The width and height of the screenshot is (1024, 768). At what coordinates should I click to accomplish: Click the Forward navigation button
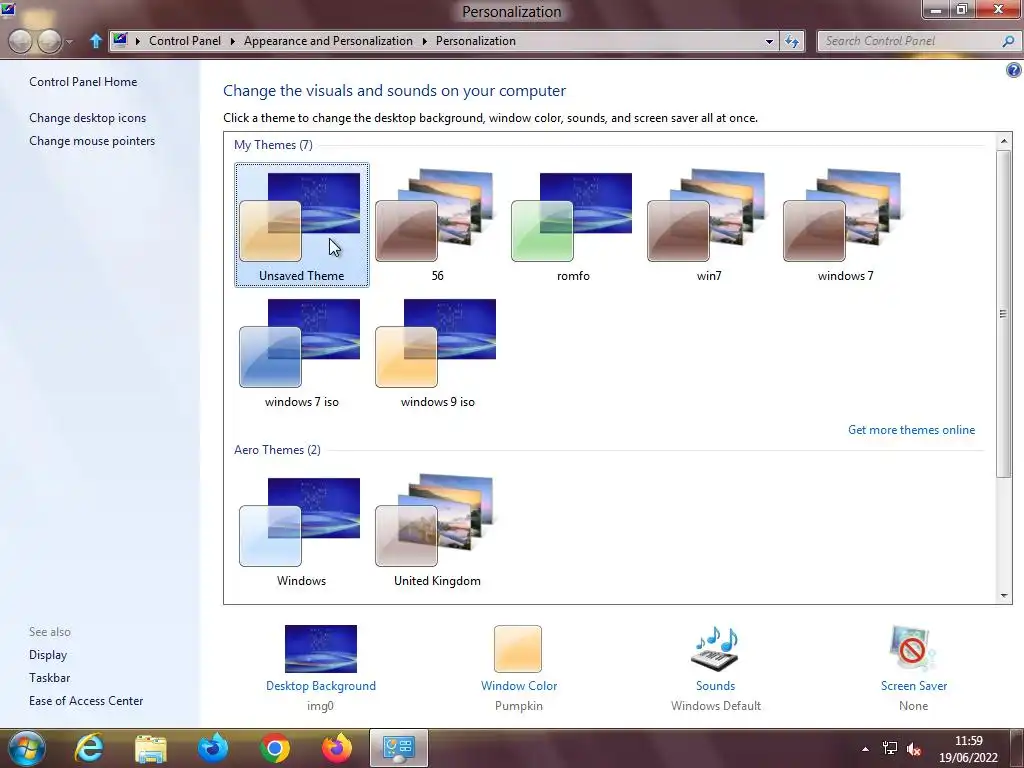[x=49, y=41]
